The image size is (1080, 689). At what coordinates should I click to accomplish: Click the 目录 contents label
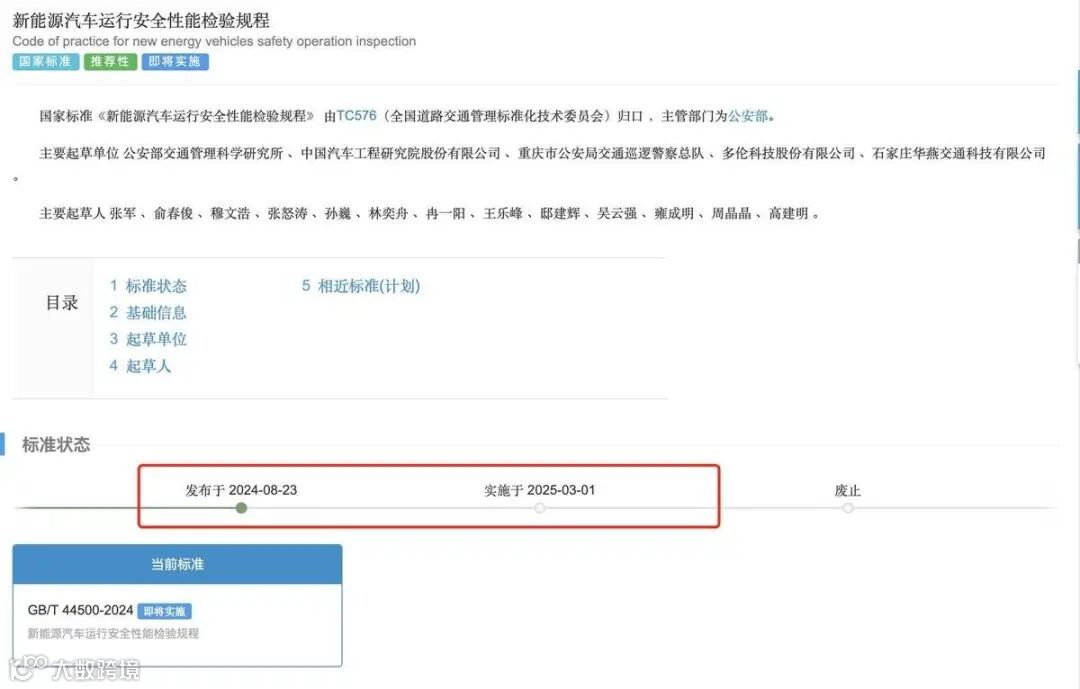61,302
